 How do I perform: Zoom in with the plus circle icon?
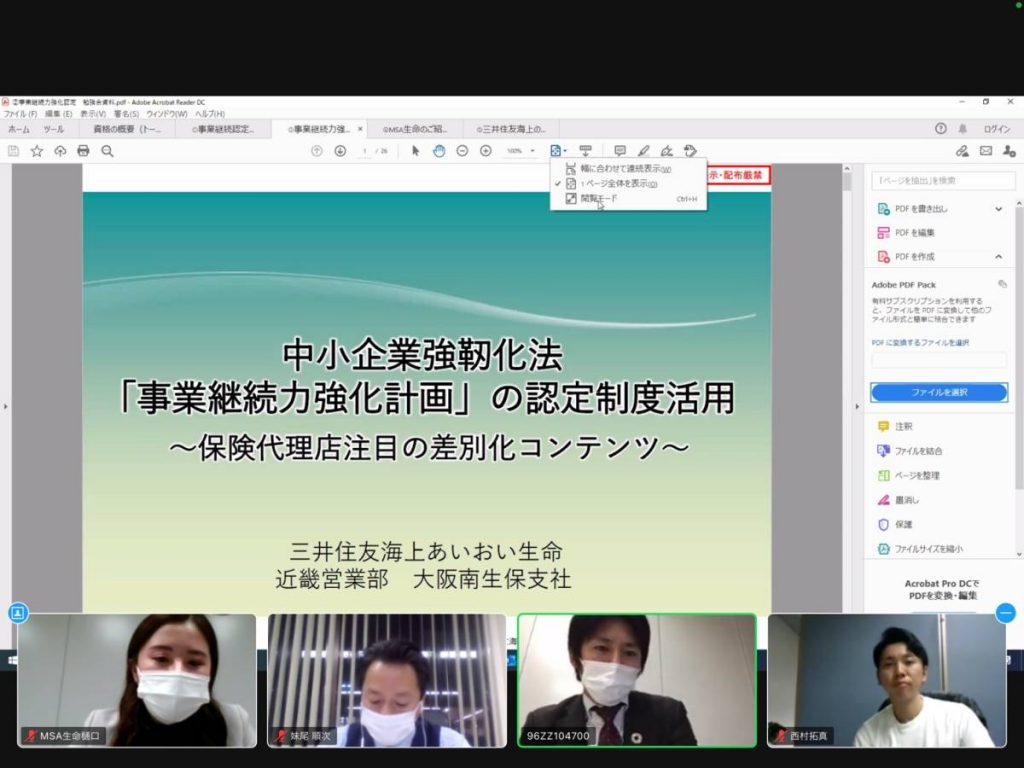coord(486,151)
